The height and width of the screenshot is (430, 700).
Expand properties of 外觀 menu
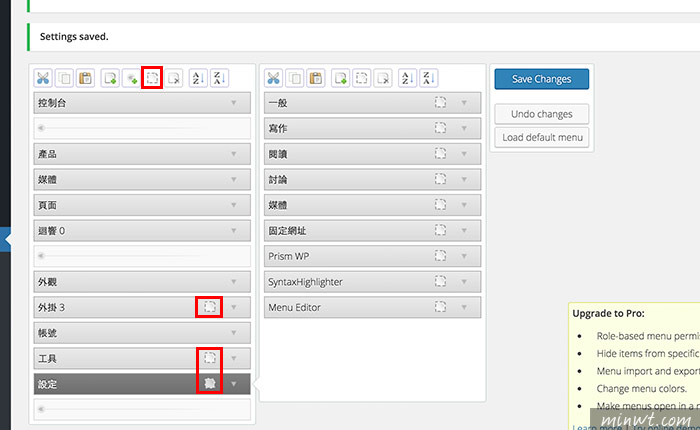point(233,282)
